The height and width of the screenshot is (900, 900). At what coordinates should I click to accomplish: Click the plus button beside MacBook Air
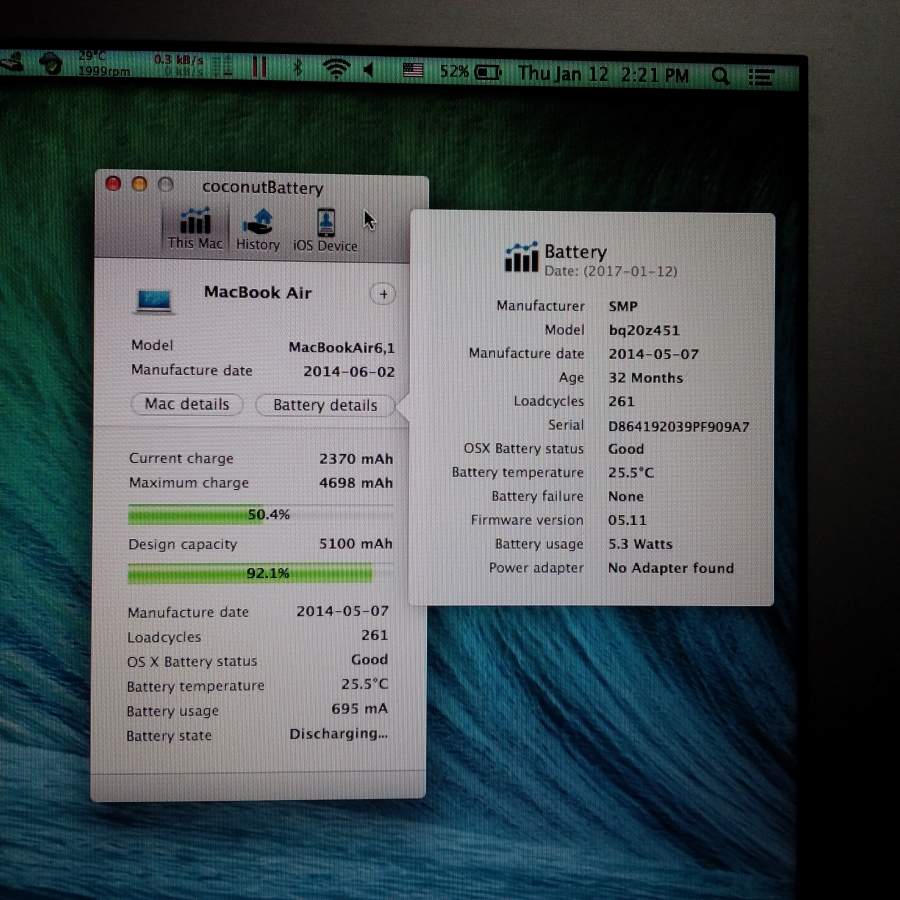pos(383,294)
